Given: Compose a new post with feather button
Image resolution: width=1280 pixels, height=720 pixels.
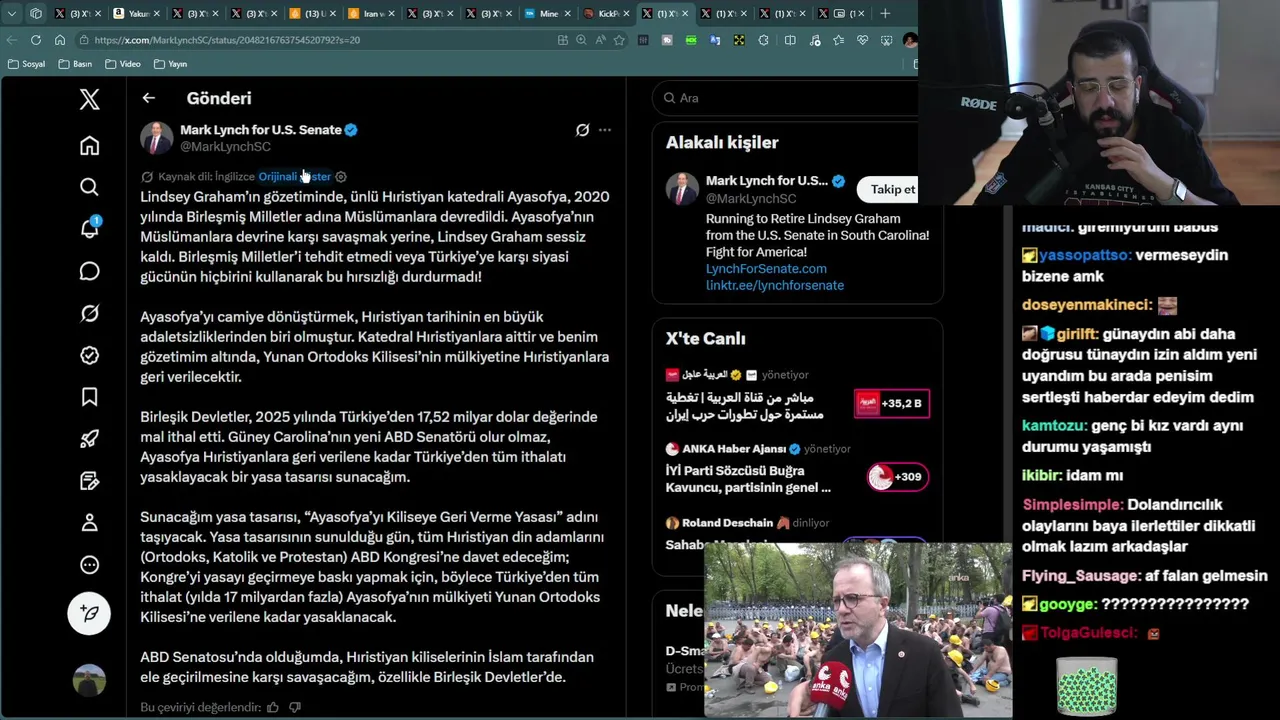Looking at the screenshot, I should point(89,613).
